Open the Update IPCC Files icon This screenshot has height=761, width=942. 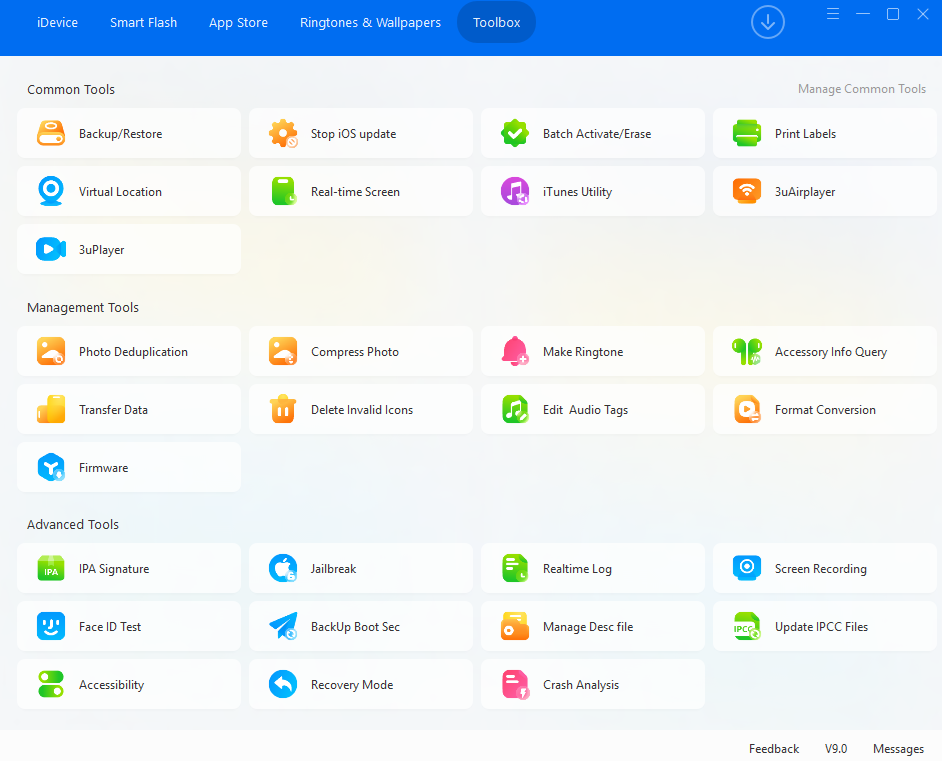pos(747,626)
